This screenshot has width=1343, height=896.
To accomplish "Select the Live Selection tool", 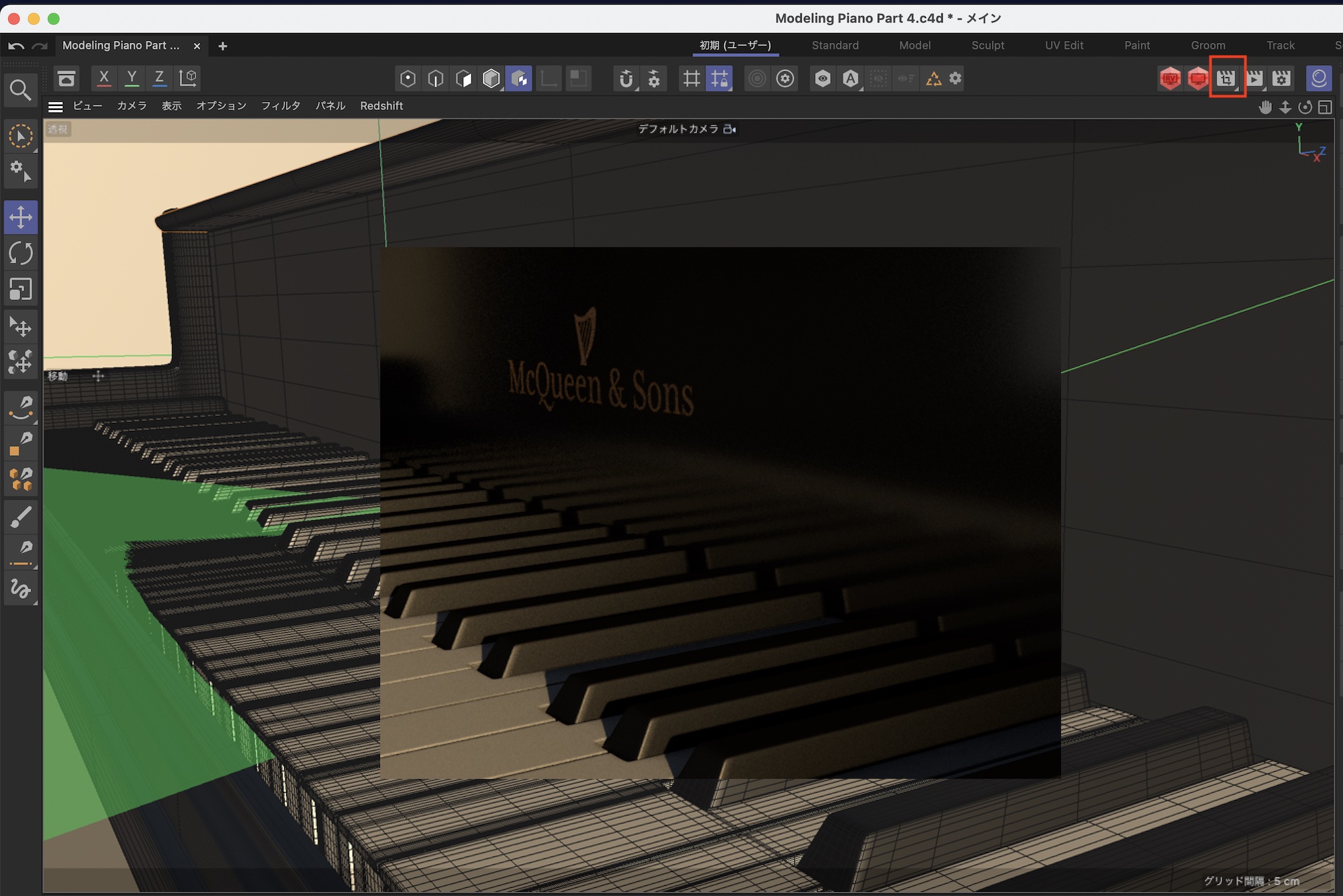I will point(21,136).
